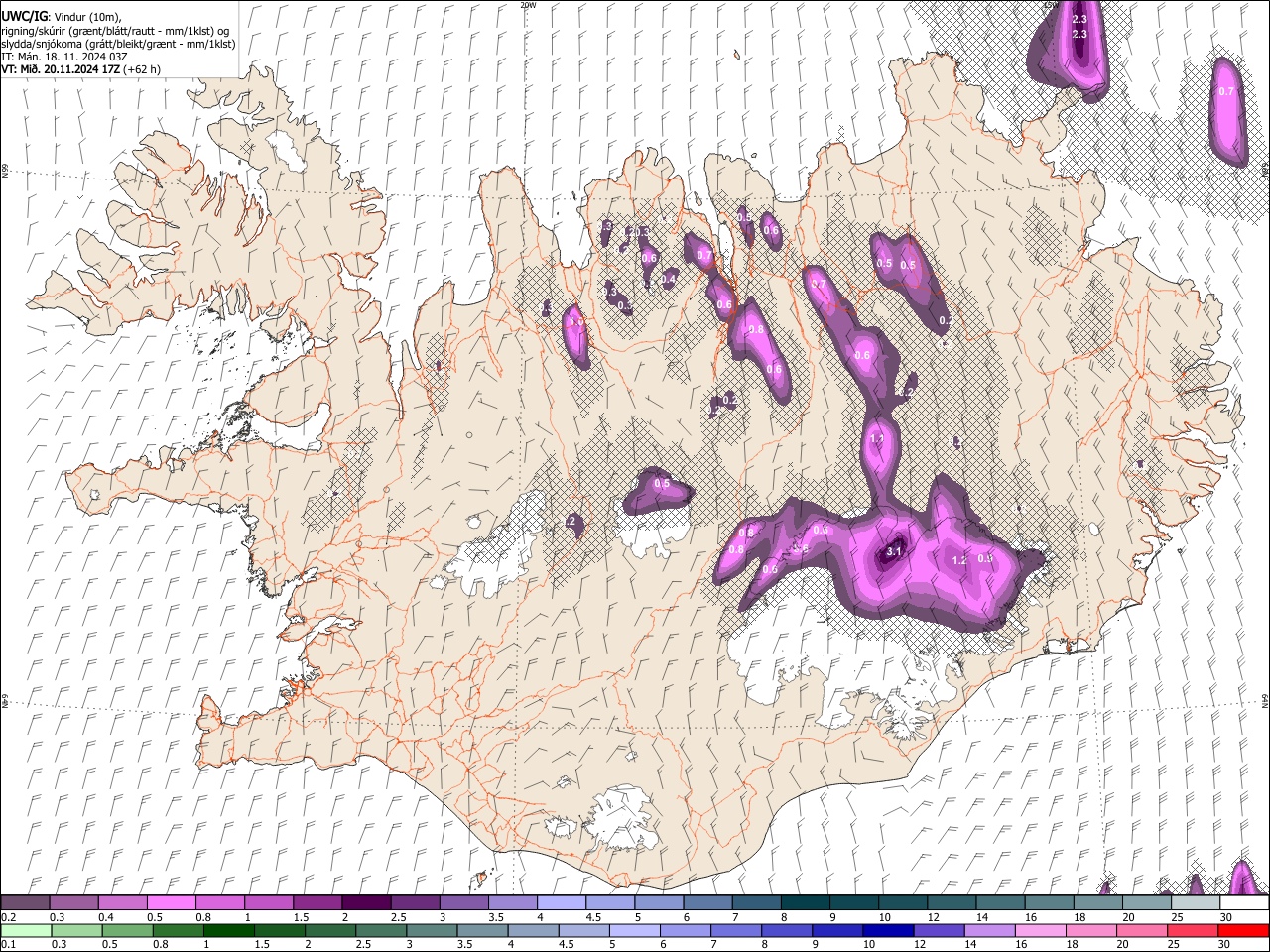Click the "3.1" precipitation maximum label
The width and height of the screenshot is (1270, 952).
point(893,552)
